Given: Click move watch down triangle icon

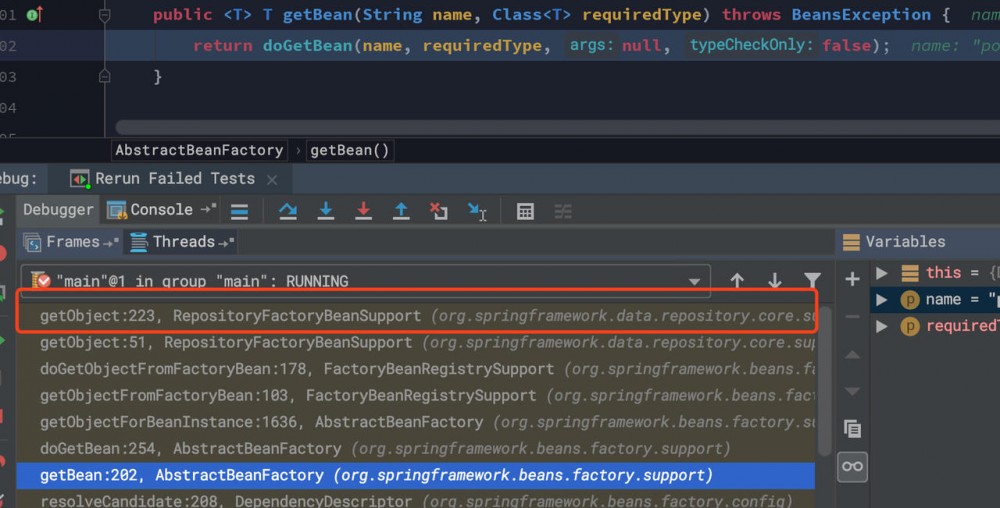Looking at the screenshot, I should [852, 391].
